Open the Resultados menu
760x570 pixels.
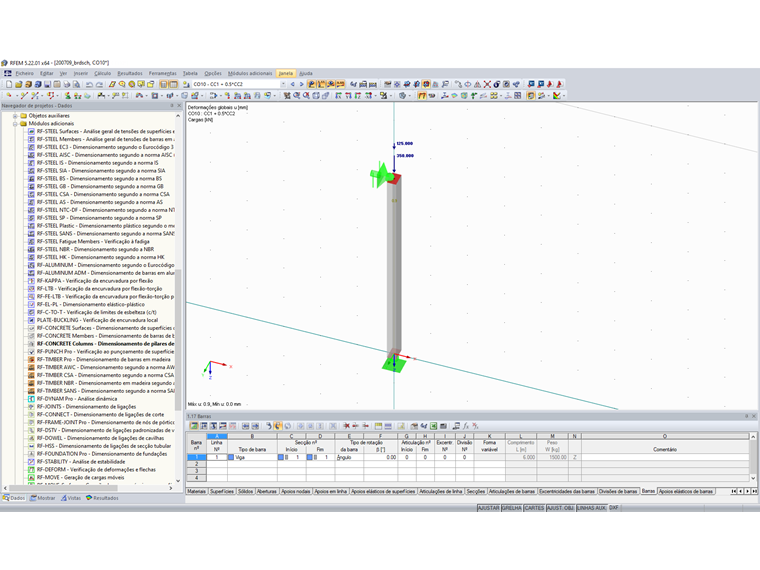130,73
